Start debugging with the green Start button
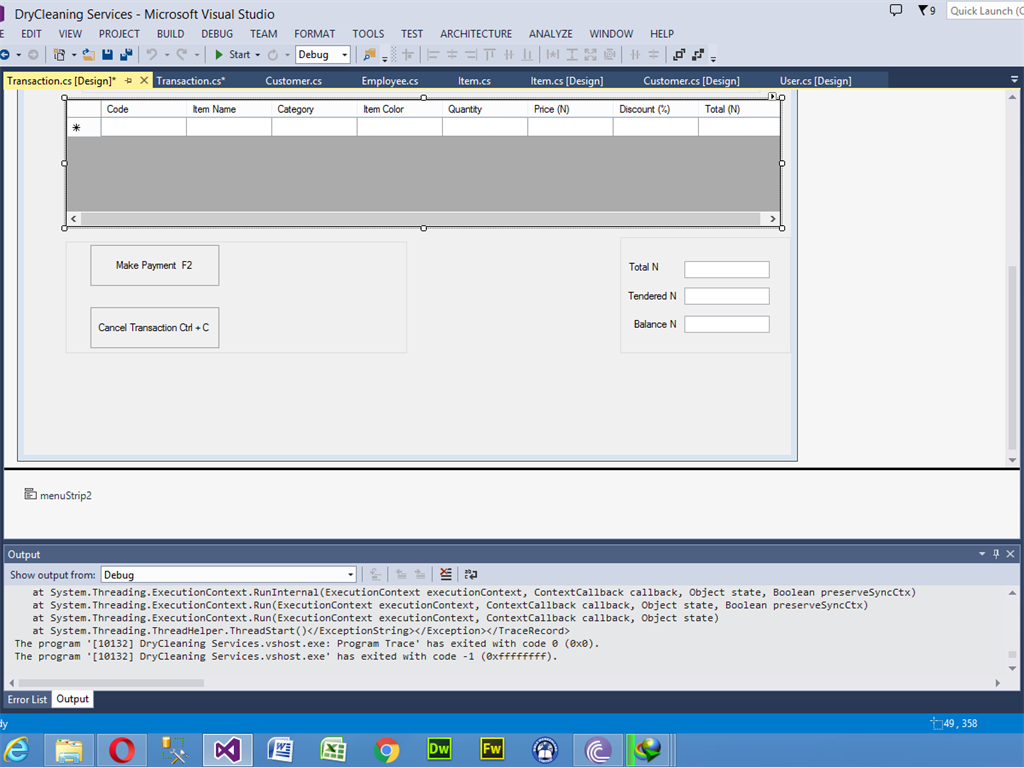Screen dimensions: 1024x768 [232, 55]
